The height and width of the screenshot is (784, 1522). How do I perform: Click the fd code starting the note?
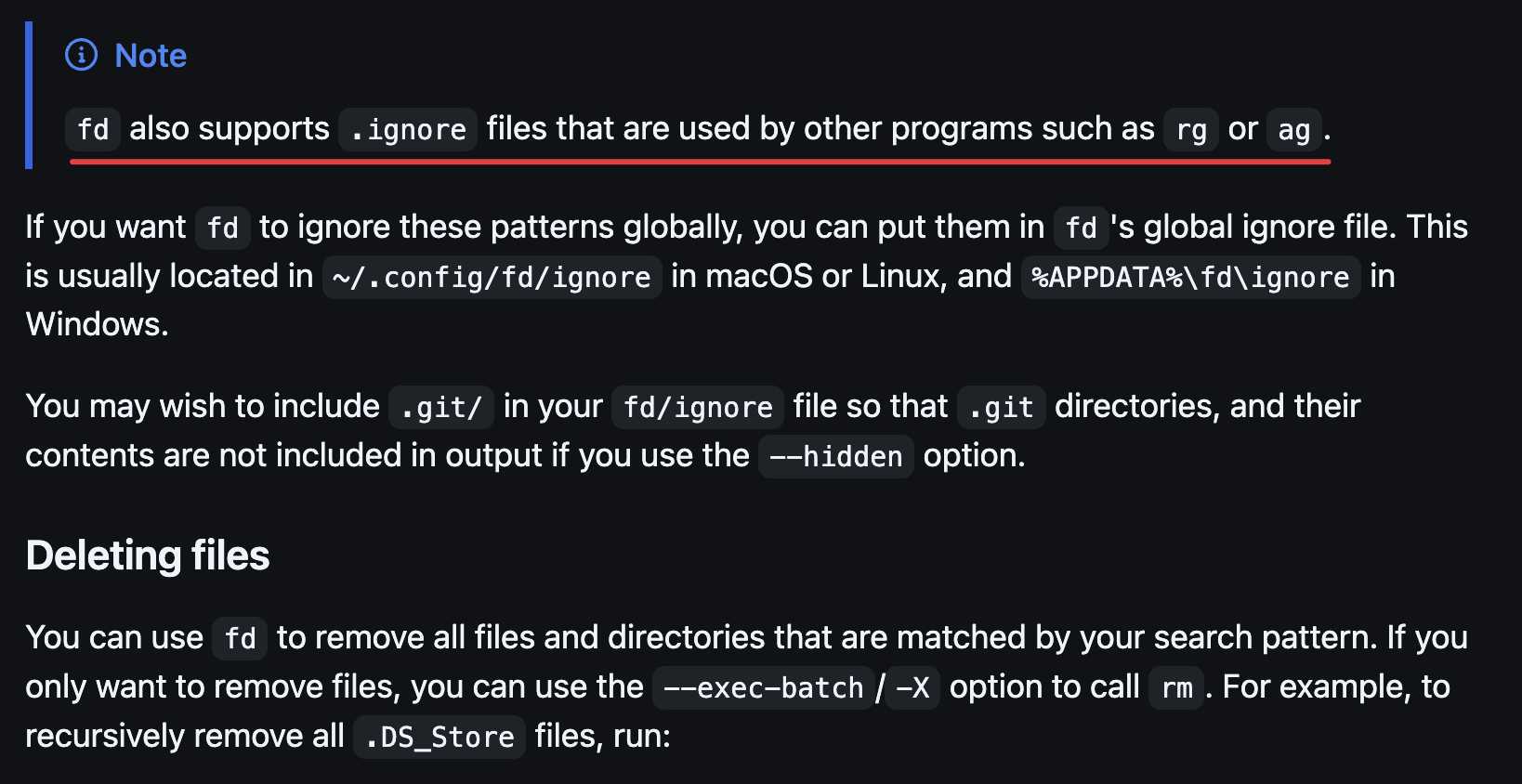tap(93, 130)
